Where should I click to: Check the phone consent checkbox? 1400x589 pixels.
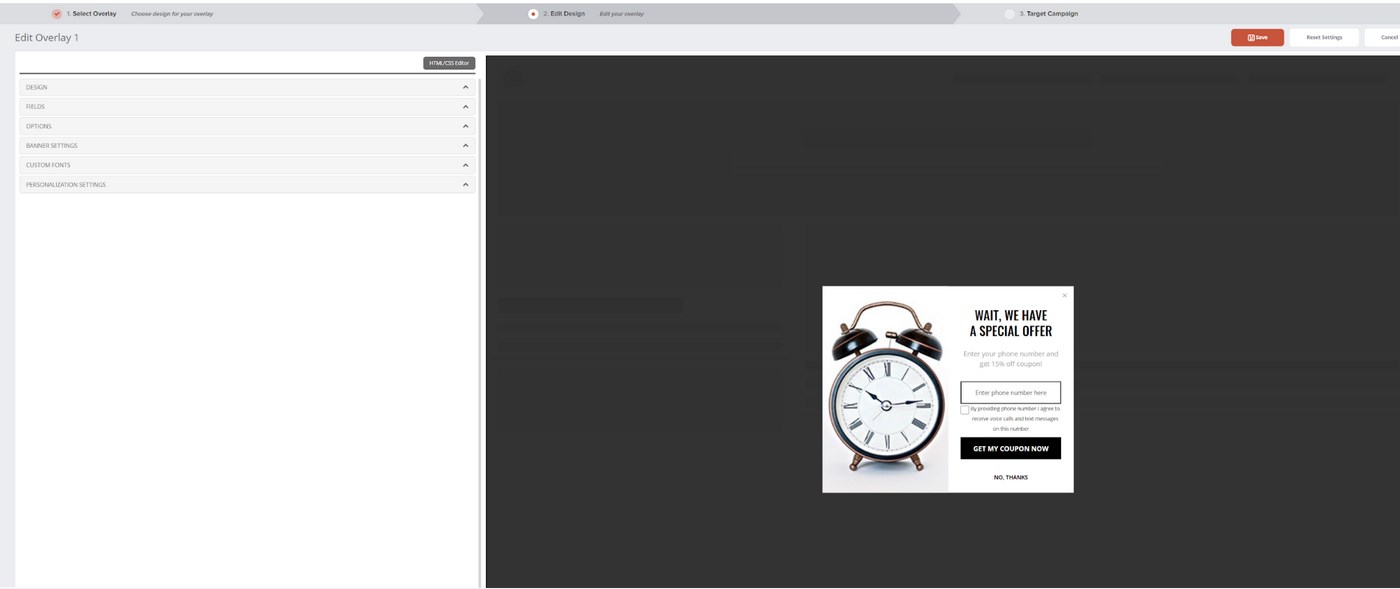(x=965, y=410)
